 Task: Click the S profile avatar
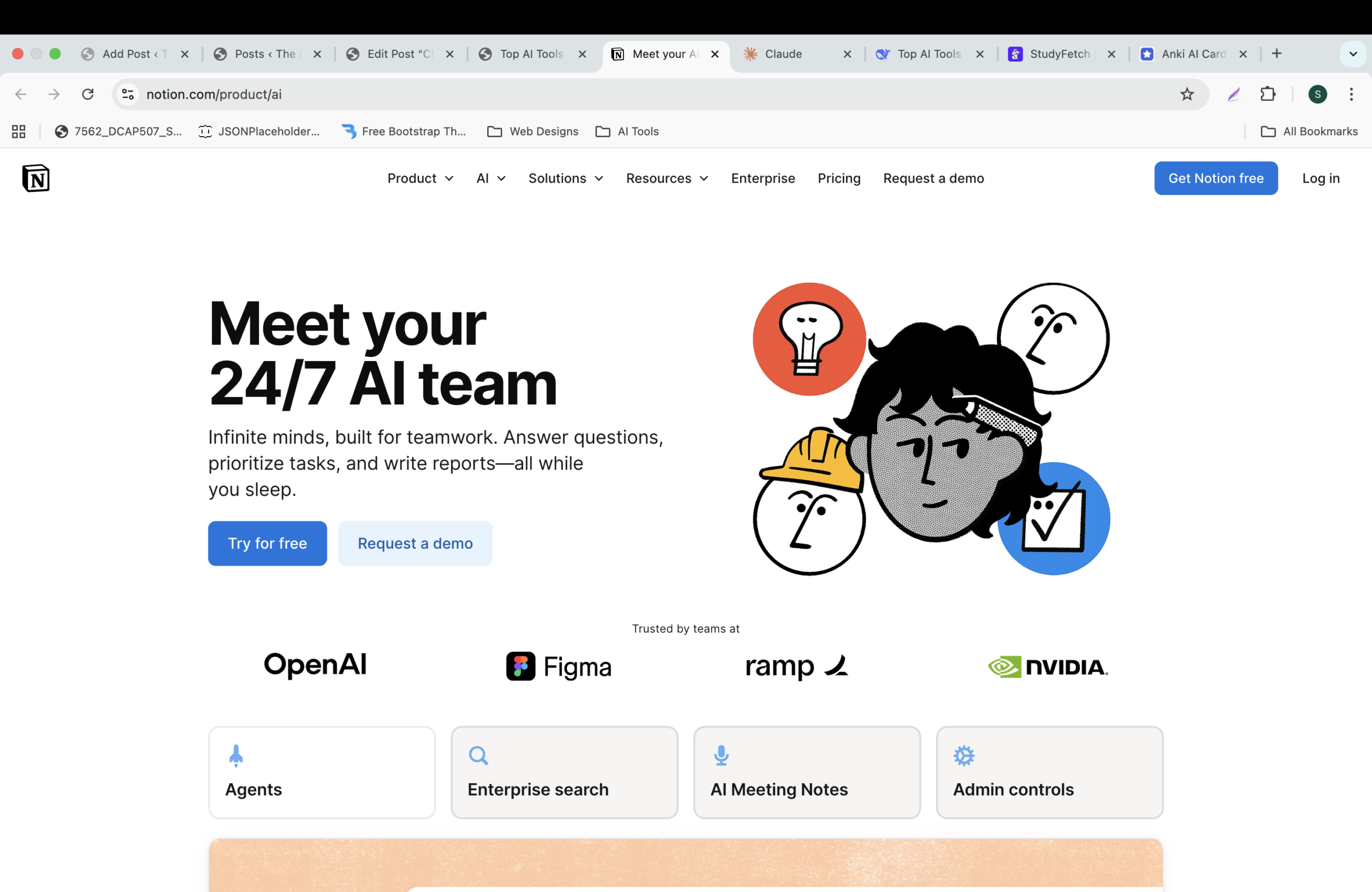click(1317, 94)
